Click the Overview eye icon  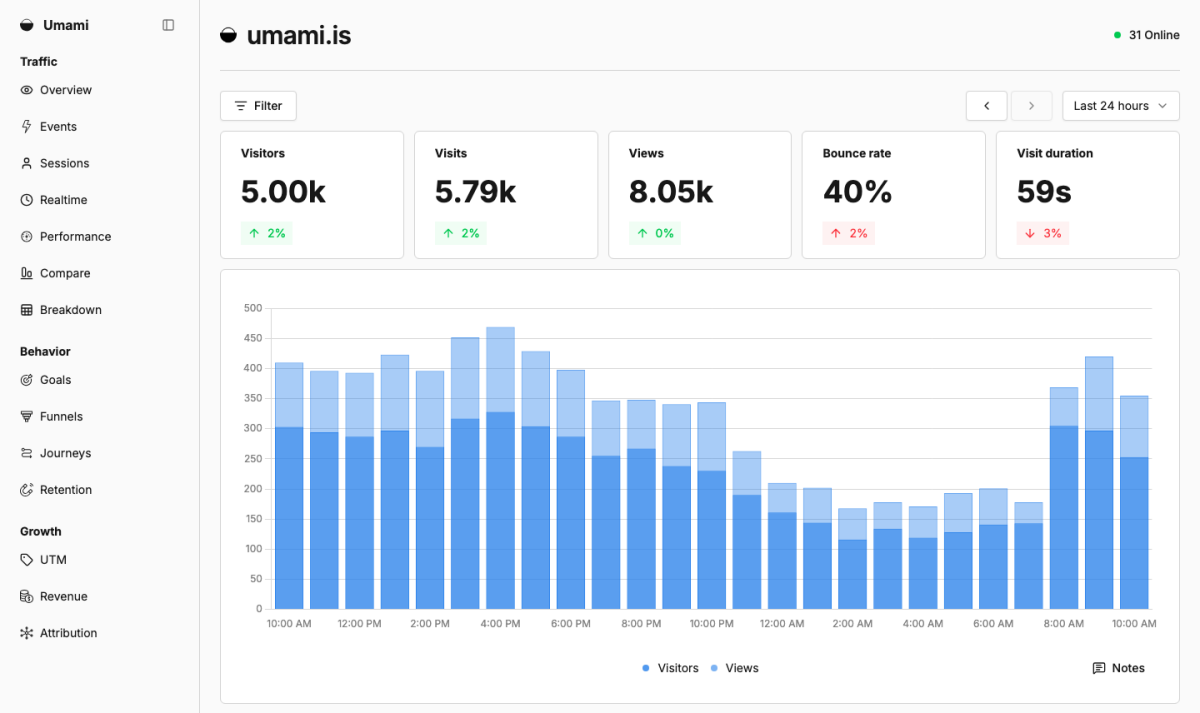point(27,90)
